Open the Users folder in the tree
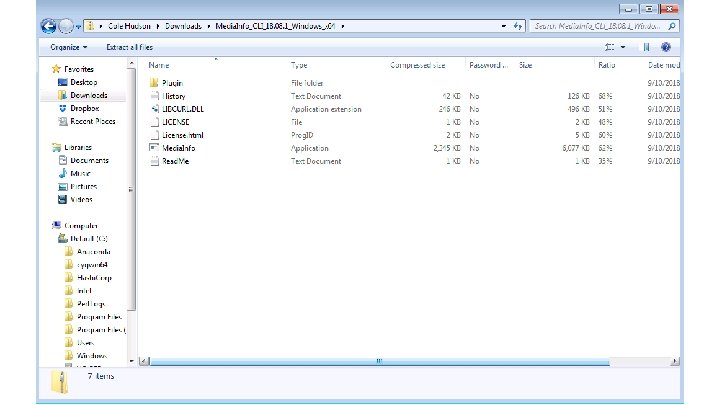Screen dimensions: 720x405 [x=85, y=343]
